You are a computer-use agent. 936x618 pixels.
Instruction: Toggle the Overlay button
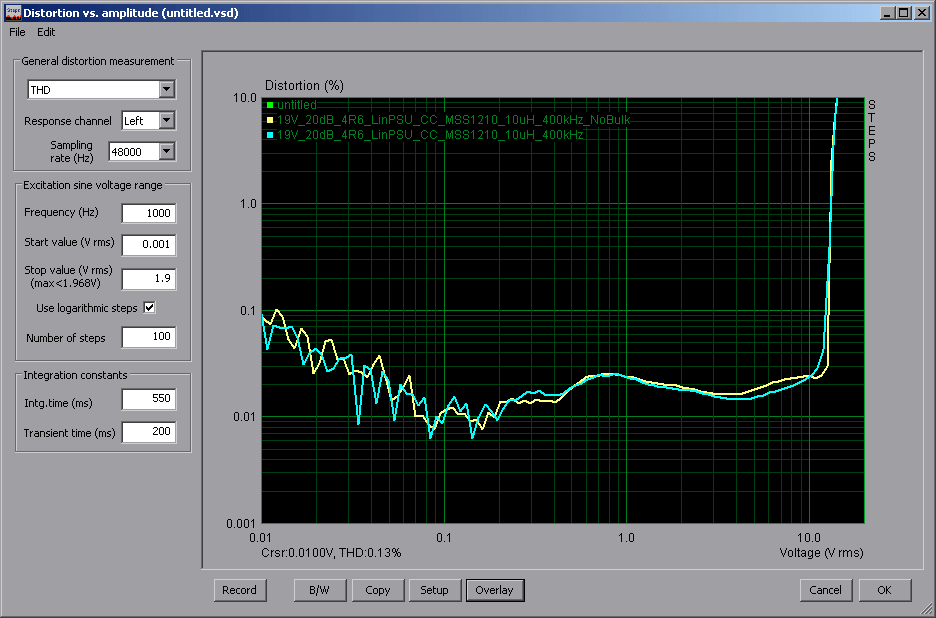tap(494, 590)
